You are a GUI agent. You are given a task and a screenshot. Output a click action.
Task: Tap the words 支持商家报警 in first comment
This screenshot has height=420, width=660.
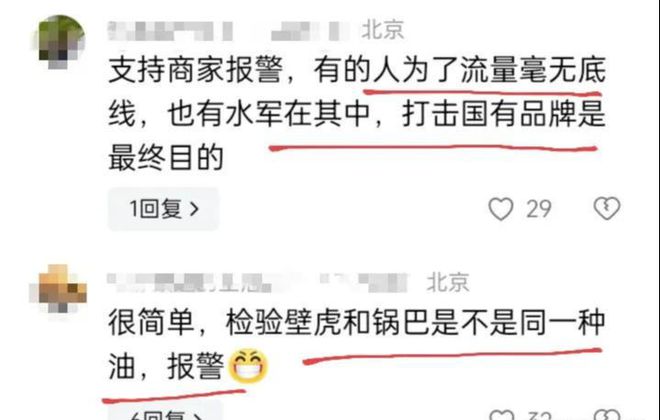coord(196,70)
